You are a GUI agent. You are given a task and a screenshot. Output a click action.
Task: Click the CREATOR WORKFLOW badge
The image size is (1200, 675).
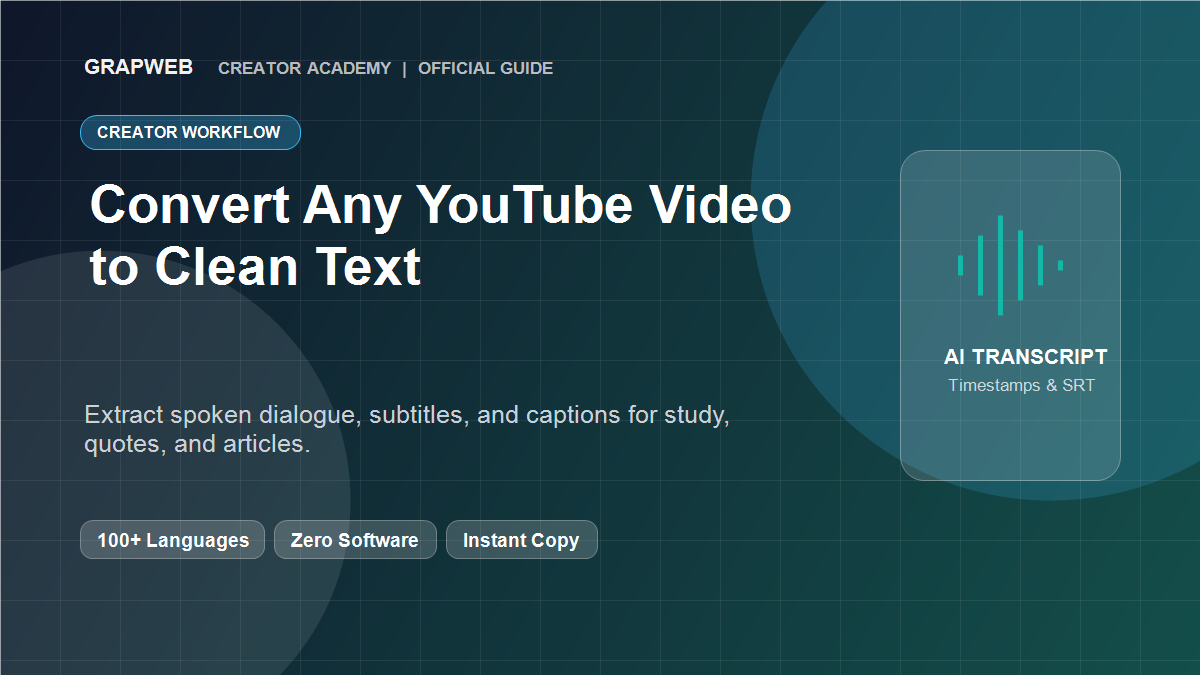(x=190, y=133)
